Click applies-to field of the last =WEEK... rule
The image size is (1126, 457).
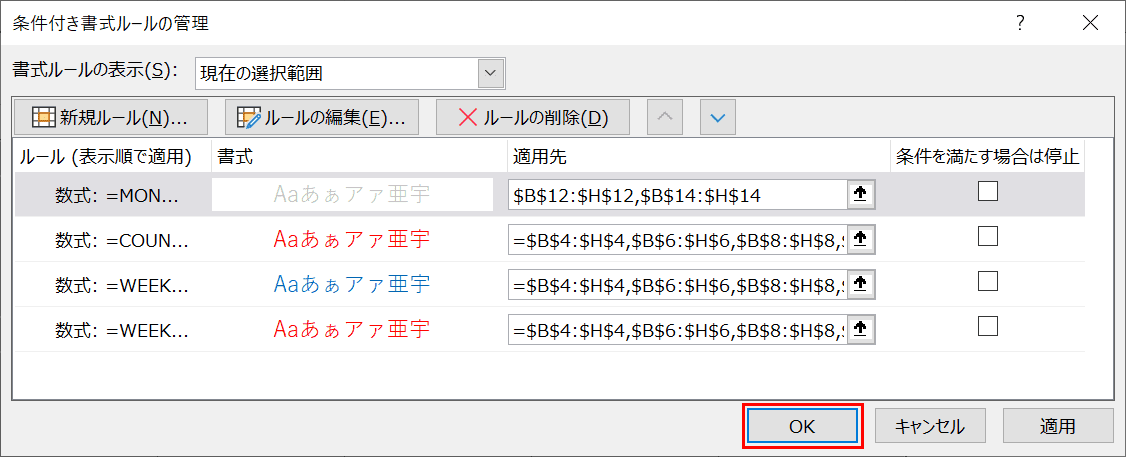point(678,330)
